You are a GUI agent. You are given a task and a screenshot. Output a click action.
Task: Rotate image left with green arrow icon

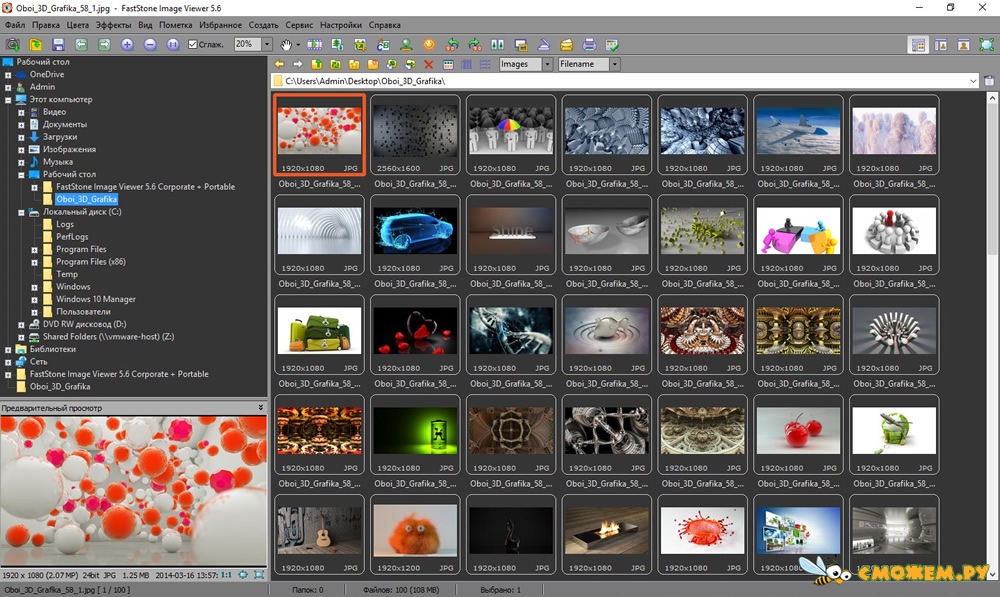coord(452,45)
